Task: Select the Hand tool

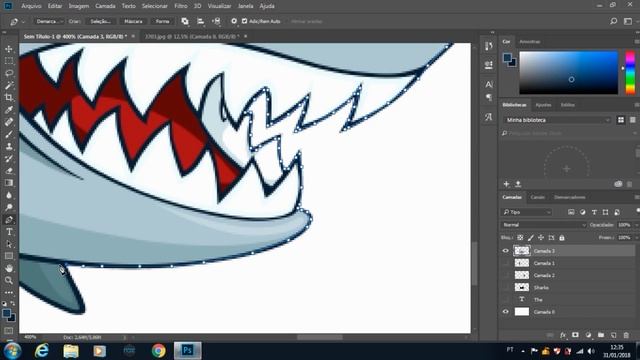Action: coord(9,268)
